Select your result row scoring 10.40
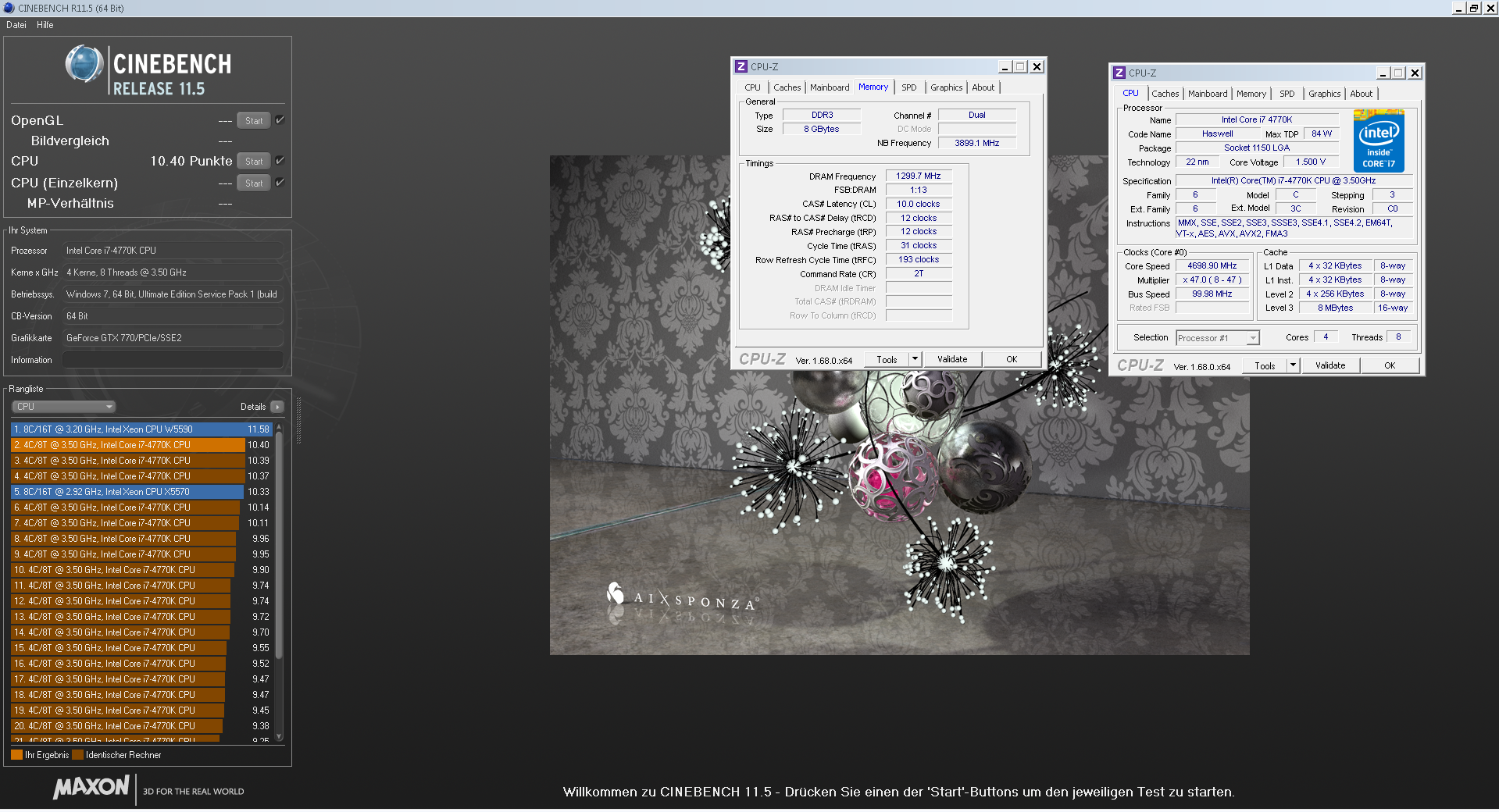 (x=141, y=445)
